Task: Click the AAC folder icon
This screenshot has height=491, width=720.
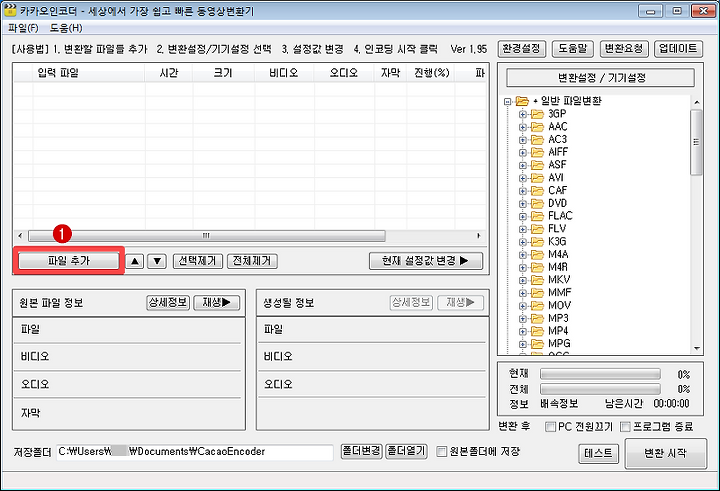Action: (537, 127)
